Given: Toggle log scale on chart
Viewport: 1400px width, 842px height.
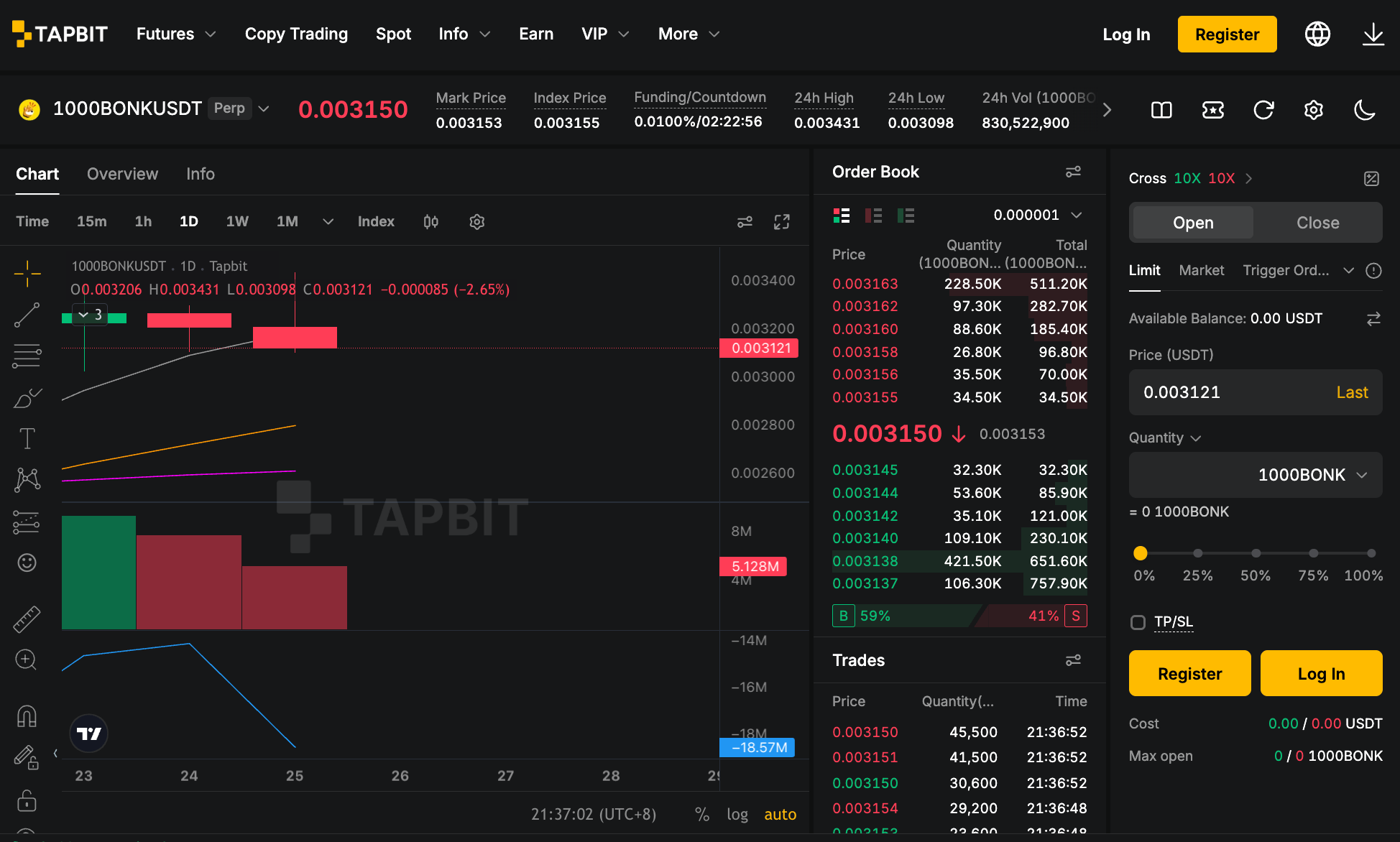Looking at the screenshot, I should click(x=737, y=814).
